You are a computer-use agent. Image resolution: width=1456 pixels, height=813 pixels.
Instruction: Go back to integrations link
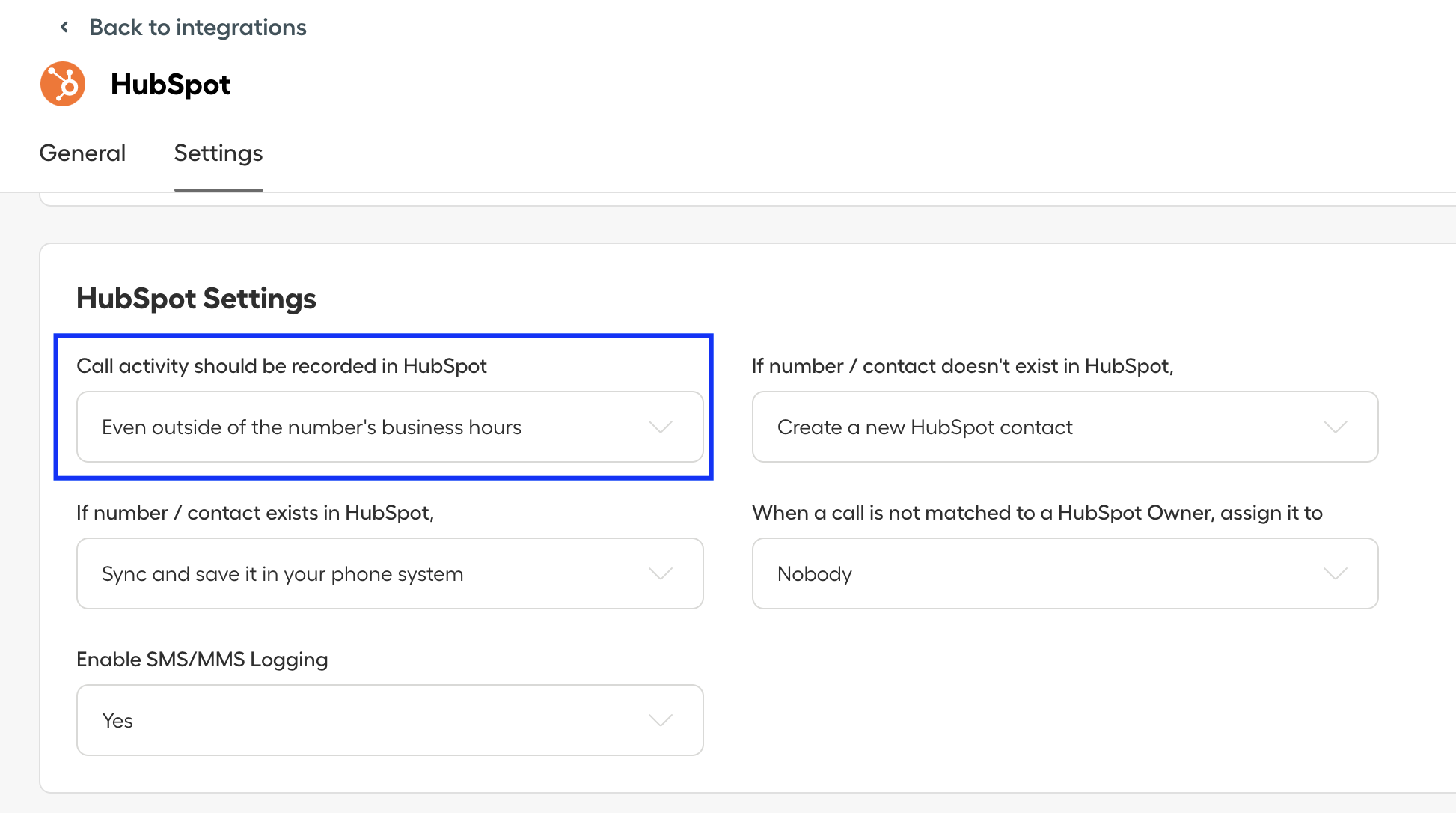[x=198, y=28]
